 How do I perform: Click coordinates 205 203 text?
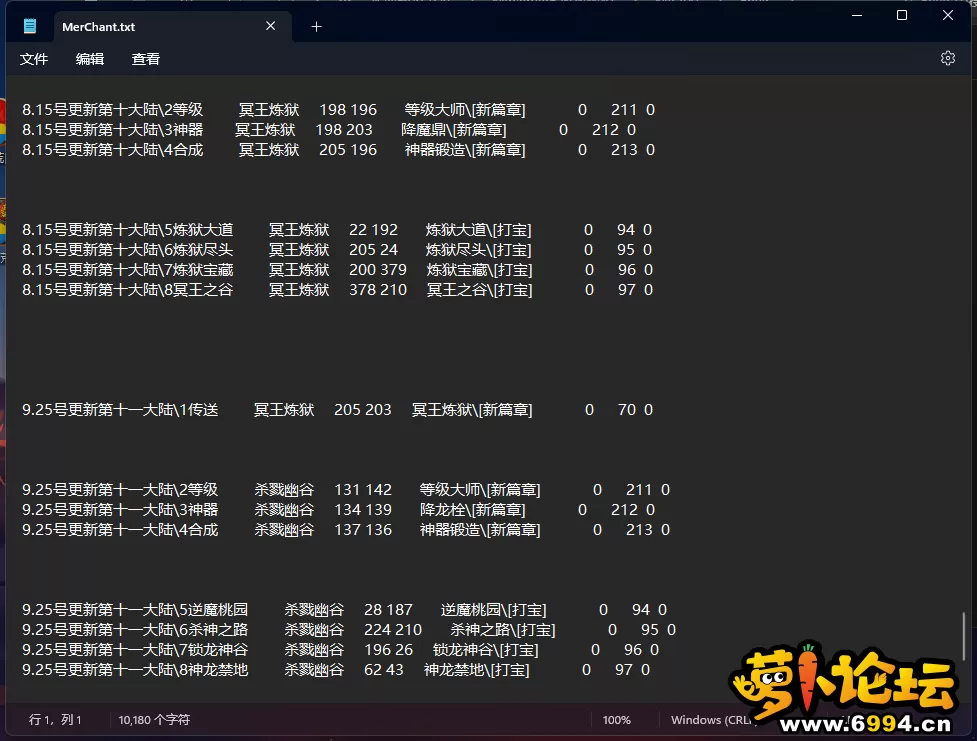[363, 410]
